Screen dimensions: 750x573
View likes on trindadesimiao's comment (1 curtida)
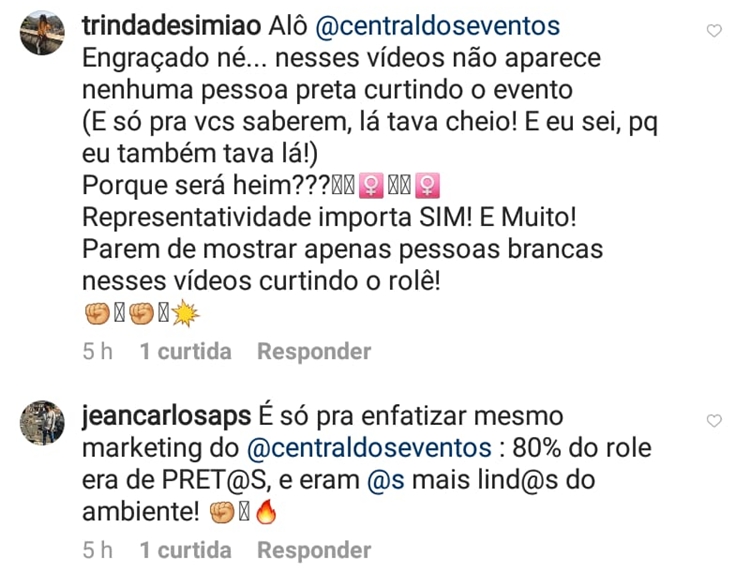(x=186, y=352)
